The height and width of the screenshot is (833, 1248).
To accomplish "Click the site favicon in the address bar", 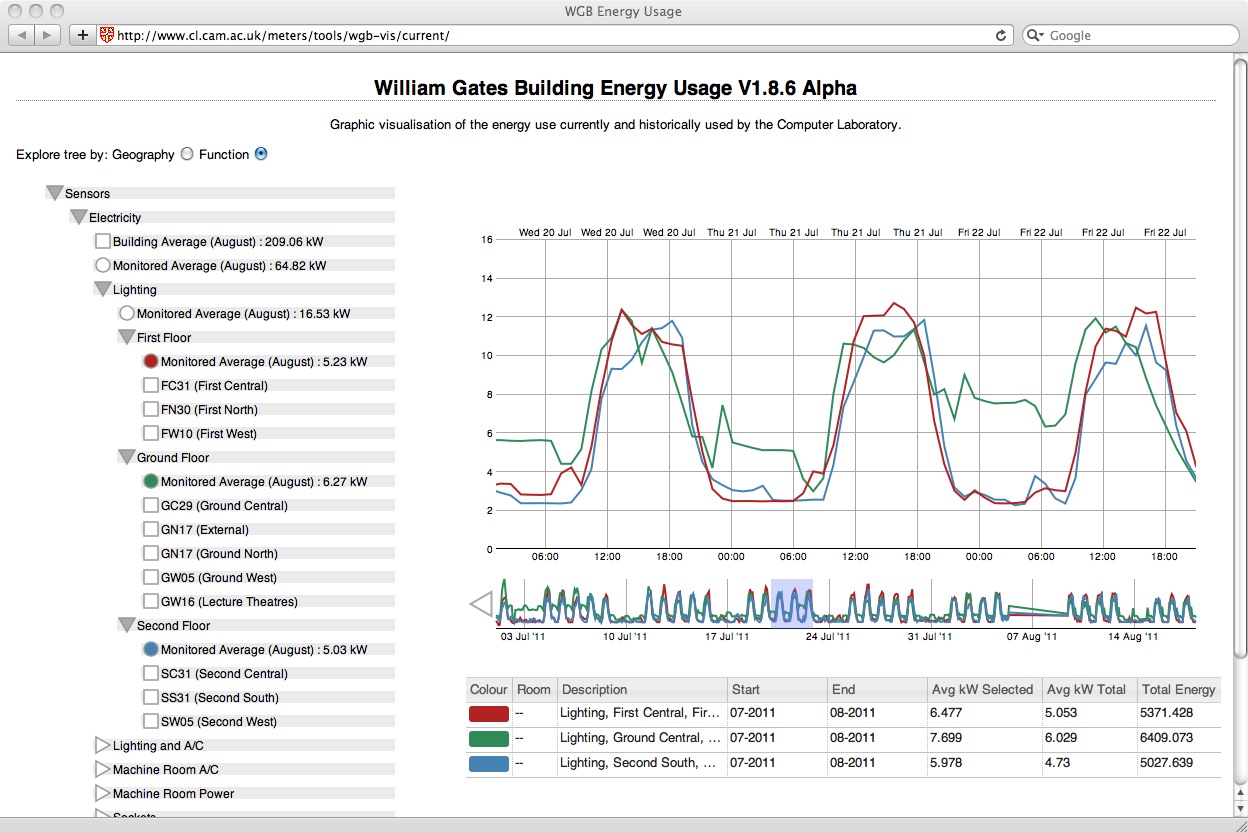I will click(106, 35).
